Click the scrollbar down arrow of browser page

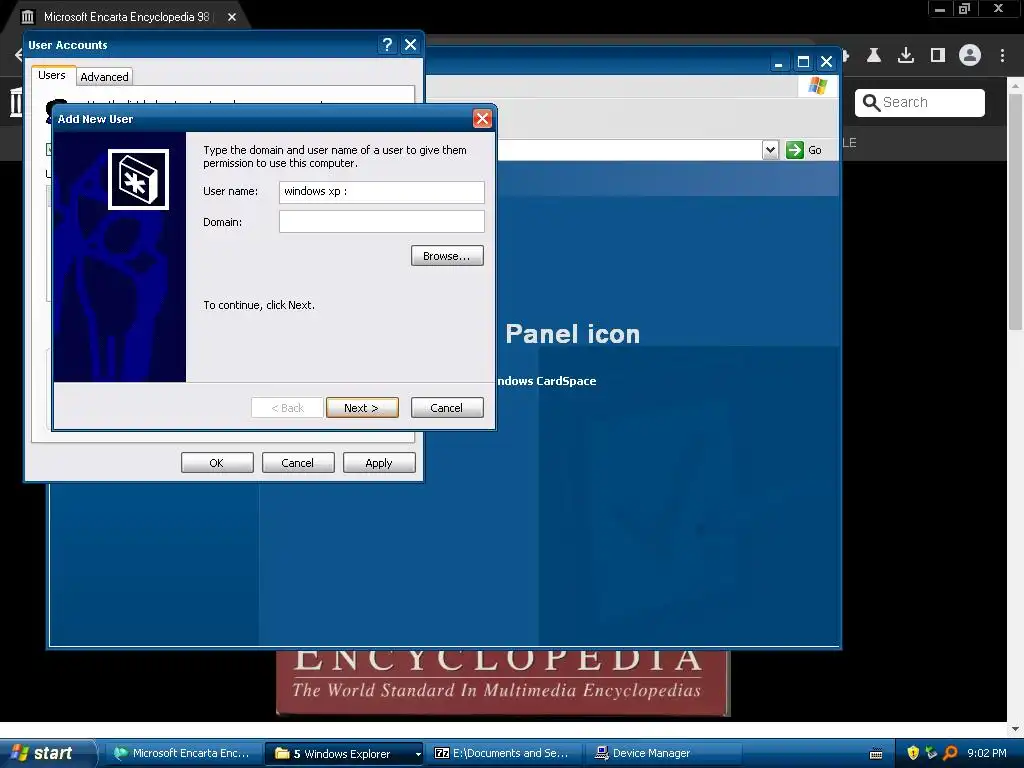pos(1015,728)
